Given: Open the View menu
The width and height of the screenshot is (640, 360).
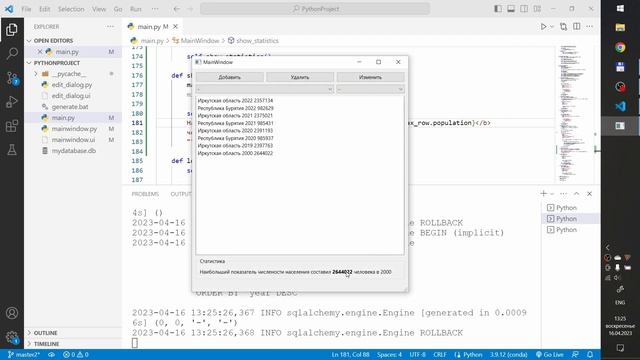Looking at the screenshot, I should point(99,9).
